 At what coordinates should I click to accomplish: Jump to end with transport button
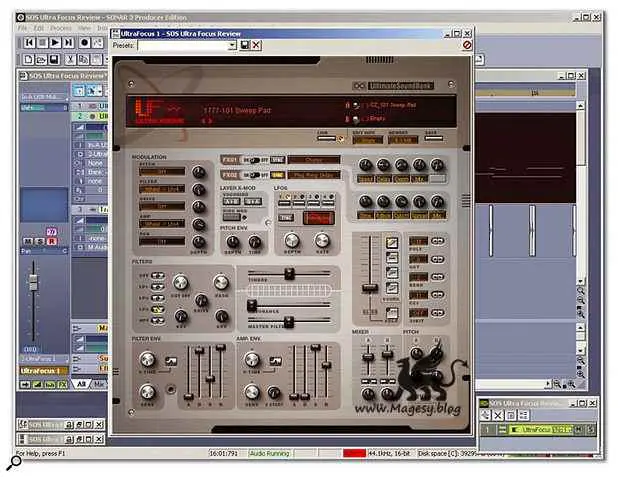68,42
